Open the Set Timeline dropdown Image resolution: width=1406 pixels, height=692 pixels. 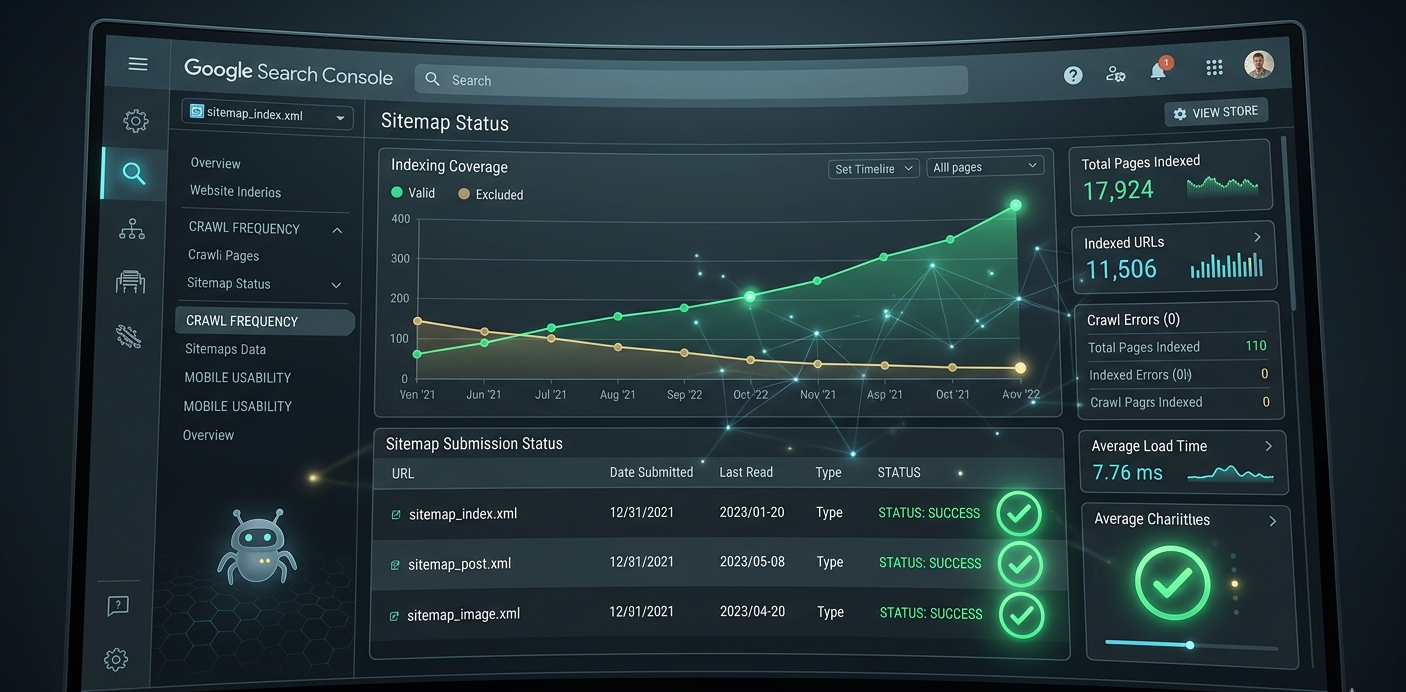873,169
